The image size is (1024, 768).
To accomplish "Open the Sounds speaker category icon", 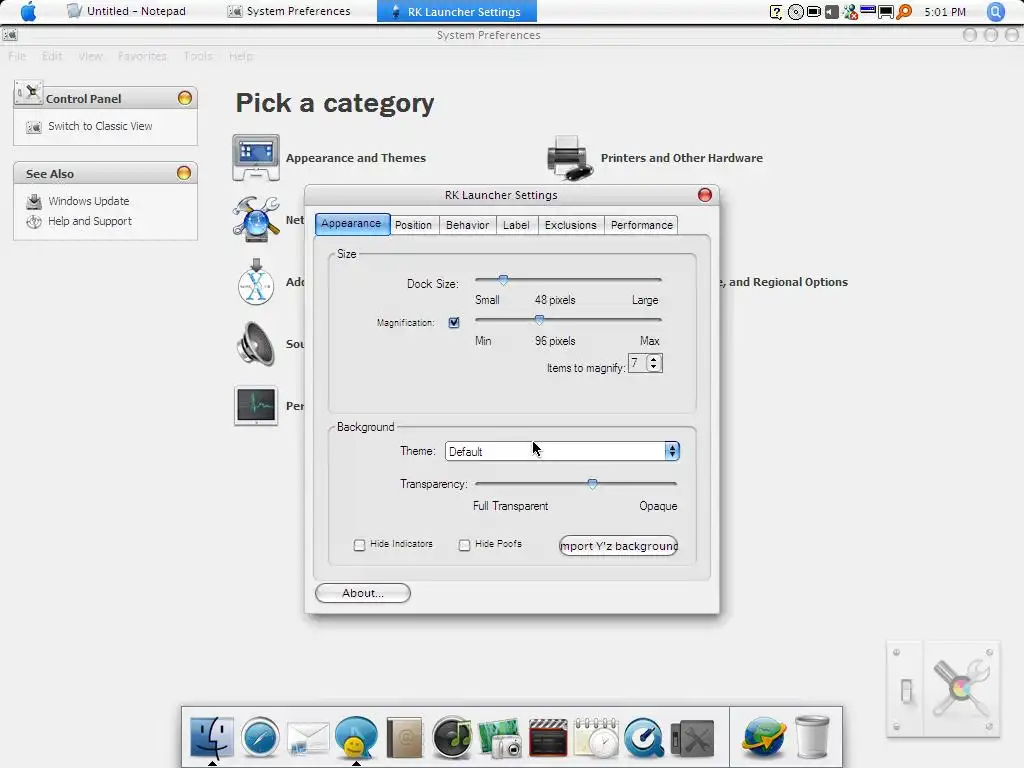I will click(256, 344).
